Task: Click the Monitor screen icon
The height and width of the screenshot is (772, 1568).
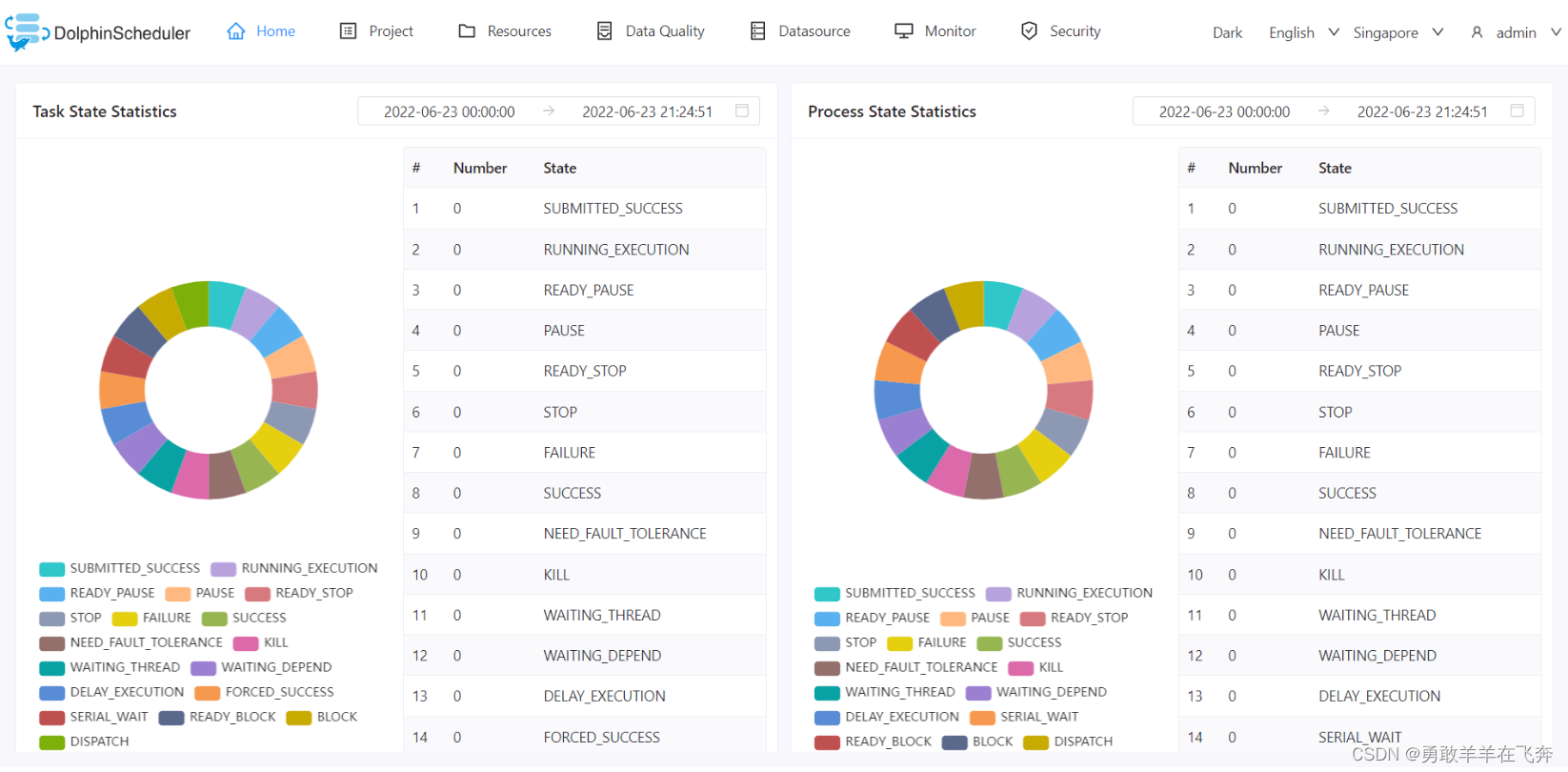Action: tap(904, 31)
